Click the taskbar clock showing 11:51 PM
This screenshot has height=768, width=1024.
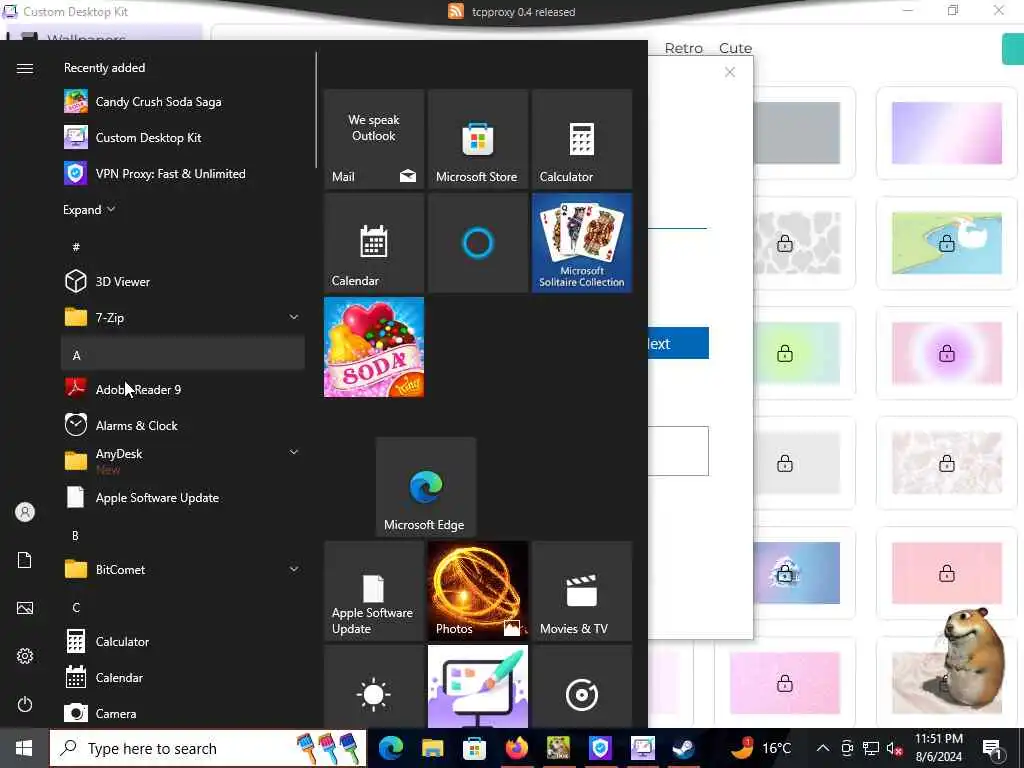coord(938,748)
